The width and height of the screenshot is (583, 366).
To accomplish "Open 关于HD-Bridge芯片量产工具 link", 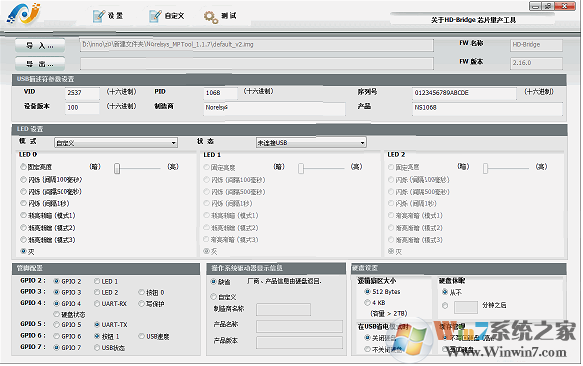I will tap(473, 20).
